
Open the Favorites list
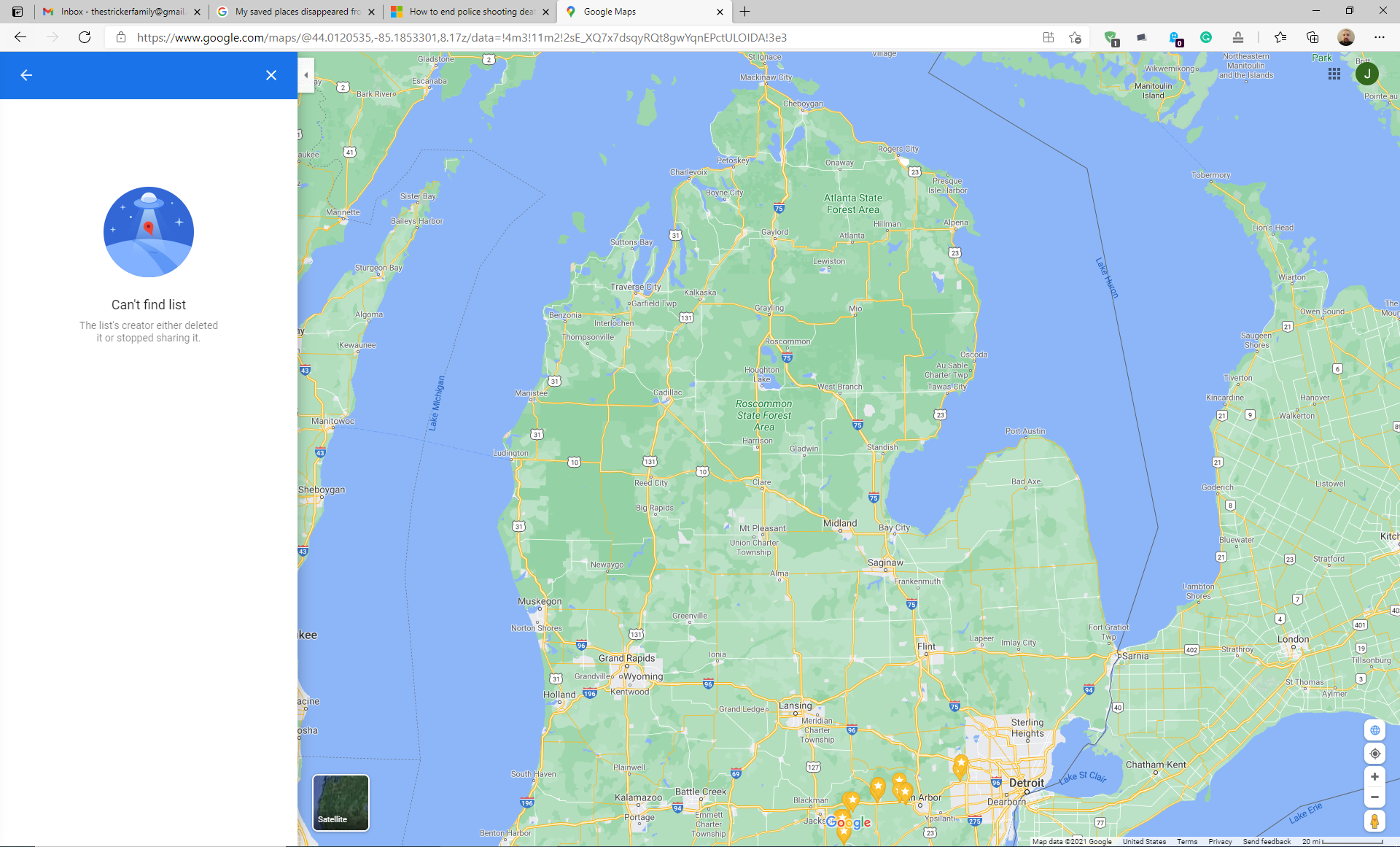point(1280,37)
